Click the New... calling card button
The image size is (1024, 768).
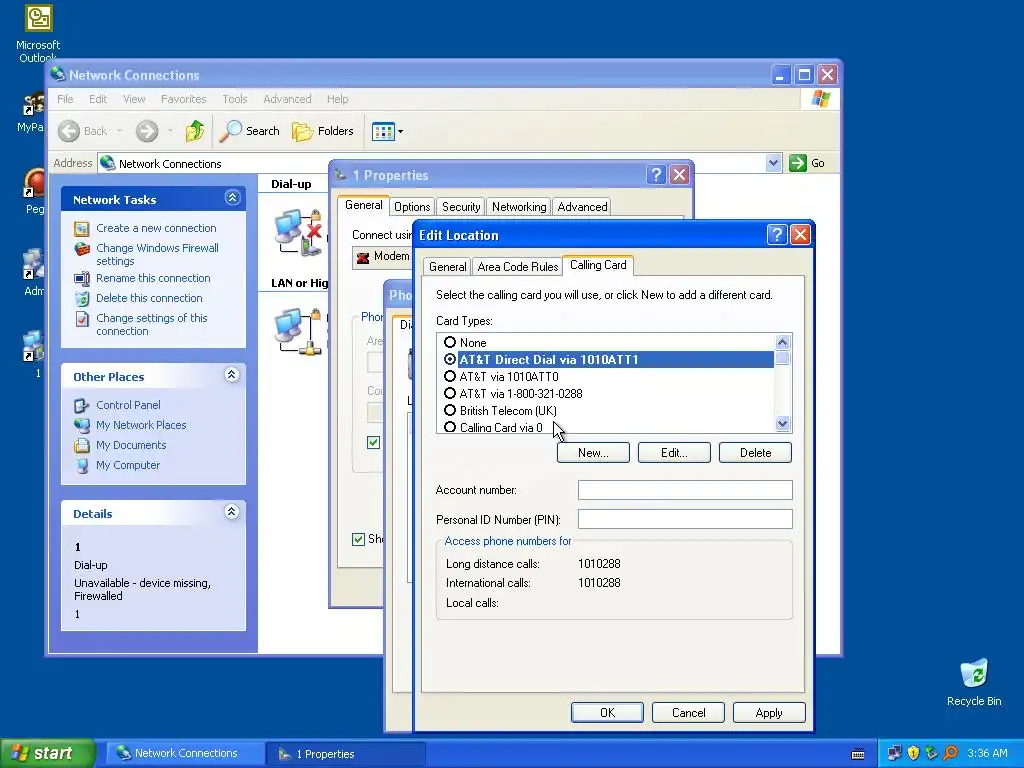(x=593, y=453)
